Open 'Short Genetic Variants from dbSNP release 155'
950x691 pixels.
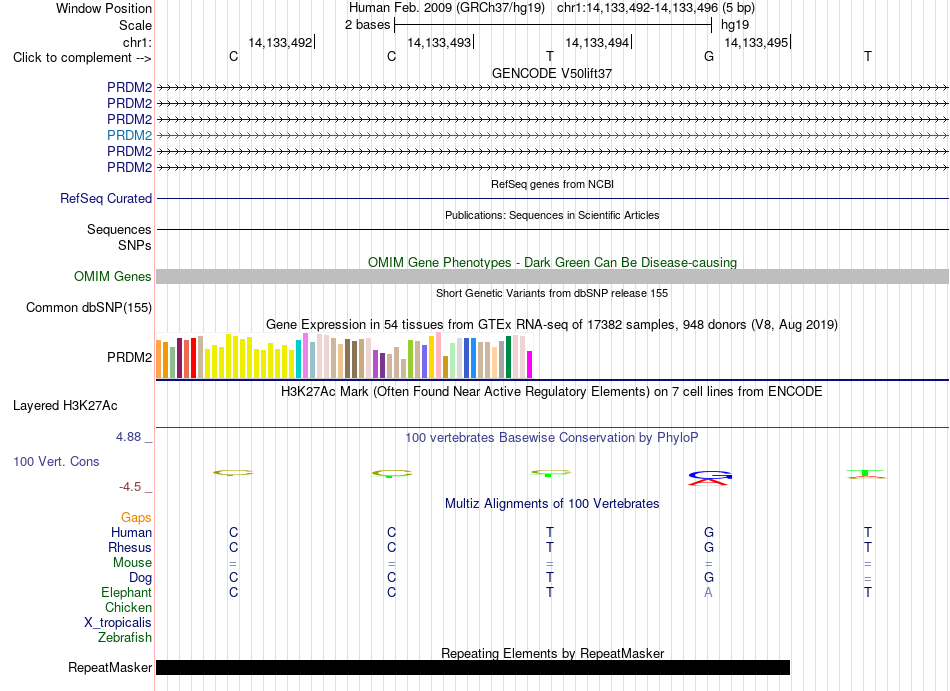(x=552, y=293)
